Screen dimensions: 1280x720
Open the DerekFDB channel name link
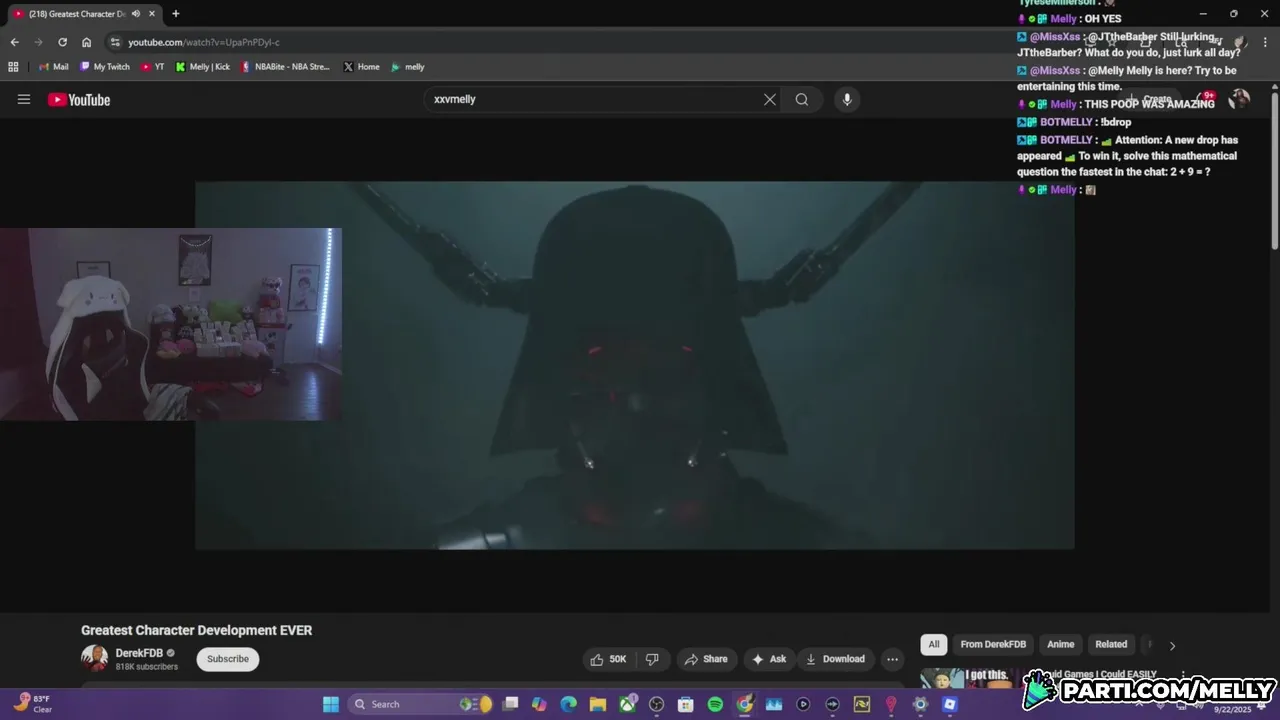[139, 653]
